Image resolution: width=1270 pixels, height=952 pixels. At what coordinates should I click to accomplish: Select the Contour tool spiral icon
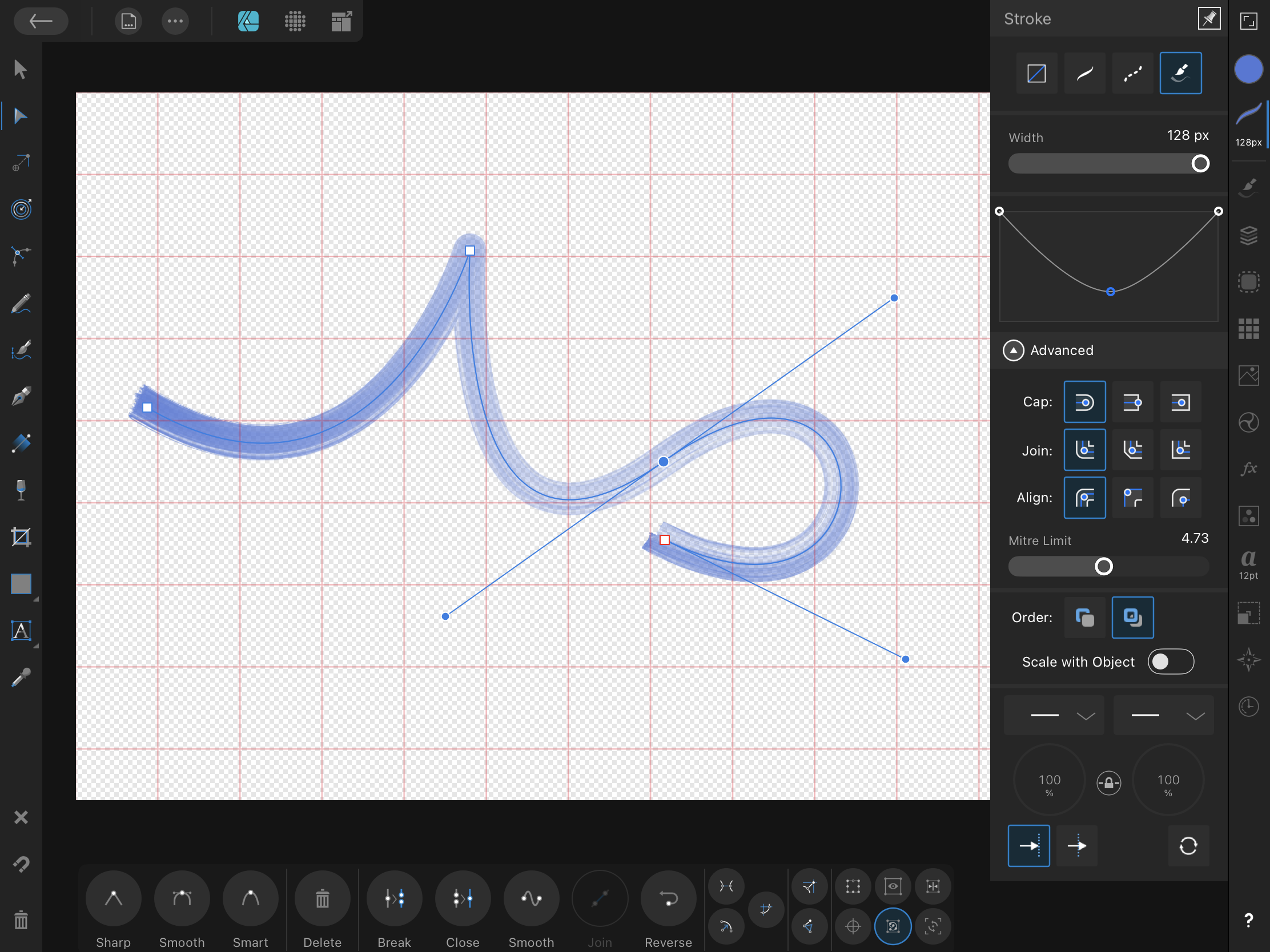click(21, 209)
